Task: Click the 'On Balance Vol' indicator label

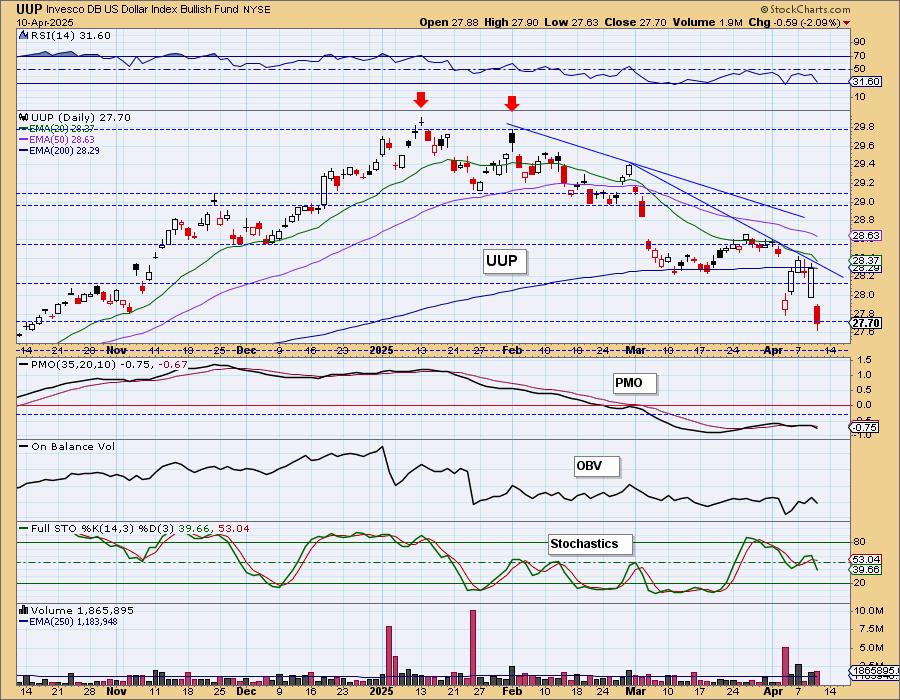Action: (x=73, y=446)
